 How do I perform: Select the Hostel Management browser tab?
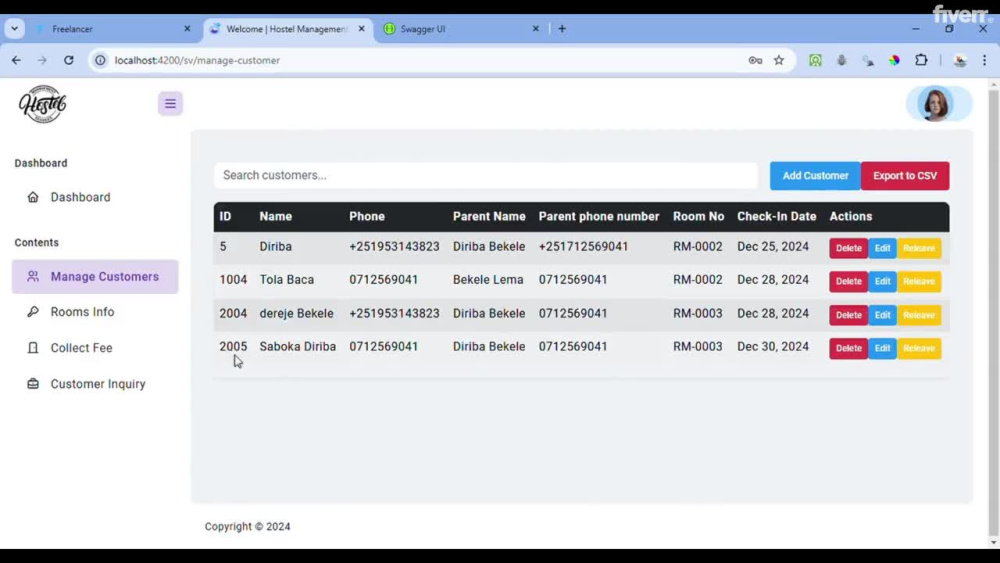tap(287, 29)
